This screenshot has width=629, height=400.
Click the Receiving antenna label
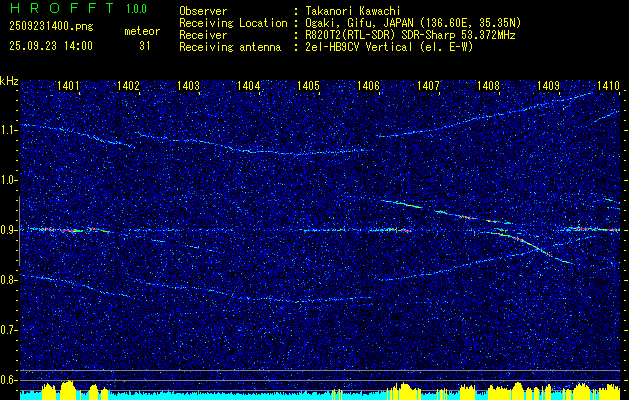point(230,47)
